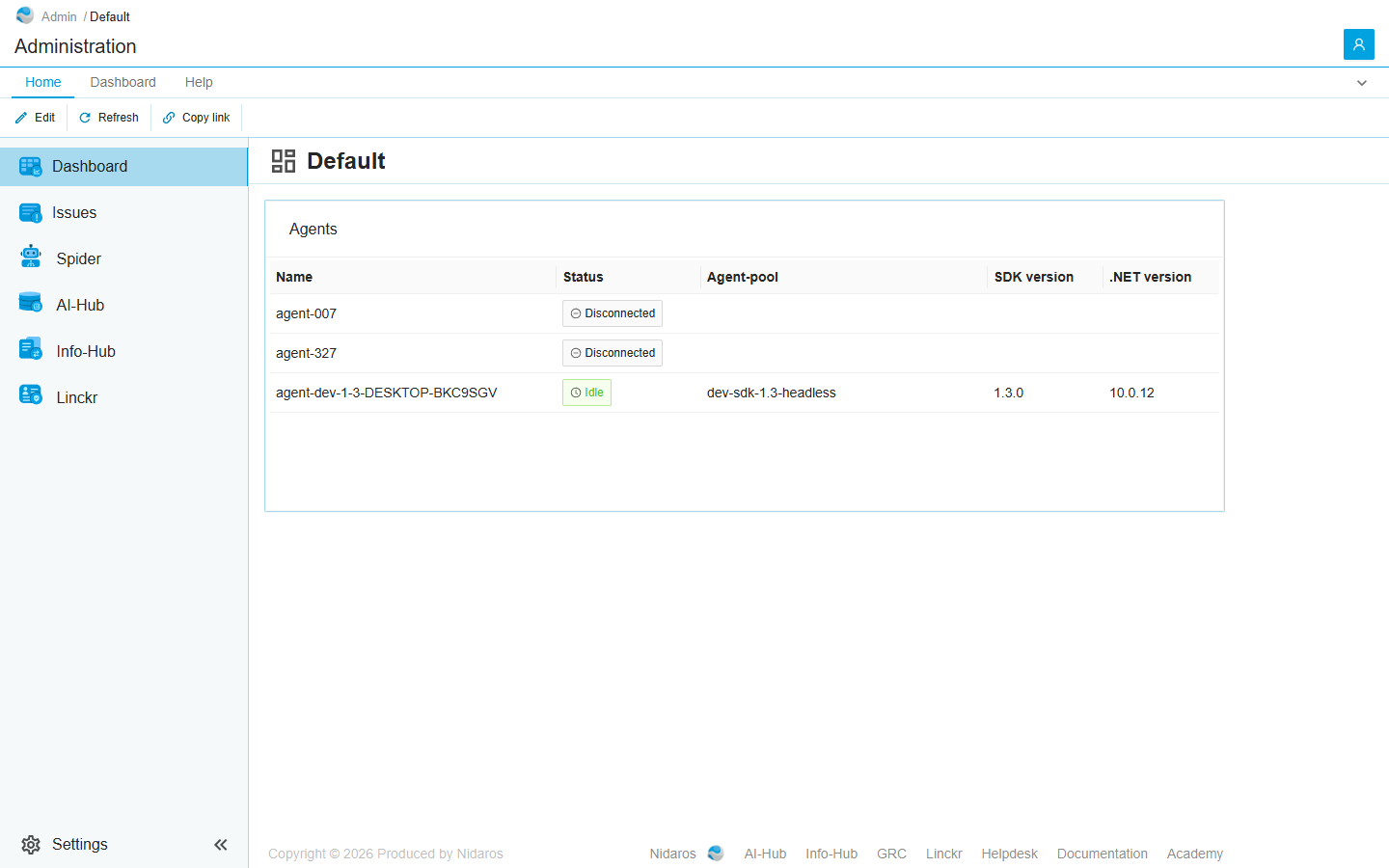The image size is (1389, 868).
Task: Switch to the Home tab
Action: click(43, 83)
